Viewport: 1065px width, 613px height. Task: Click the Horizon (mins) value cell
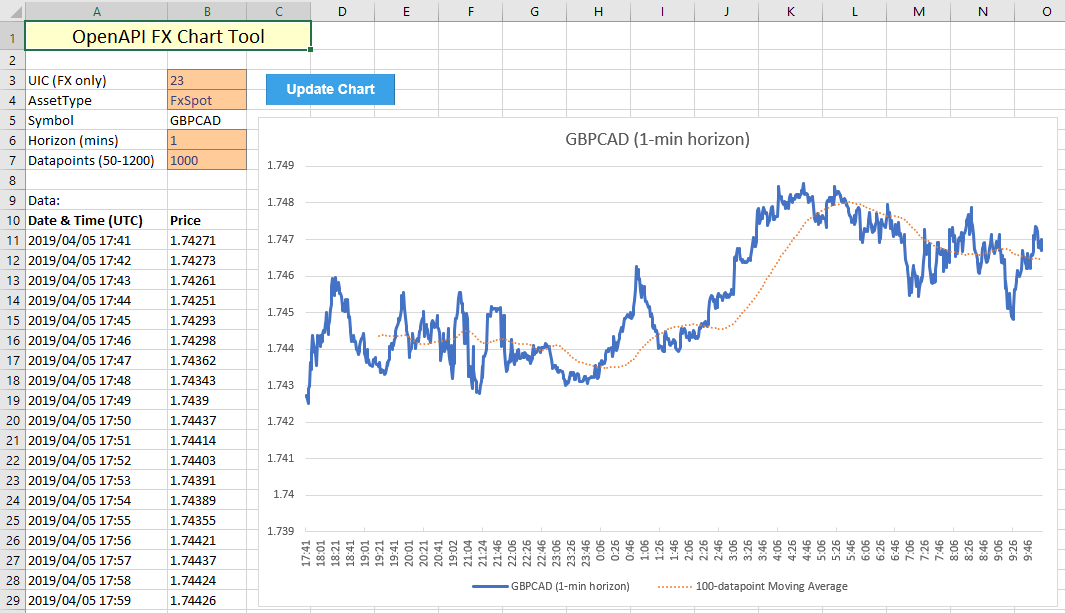tap(207, 140)
